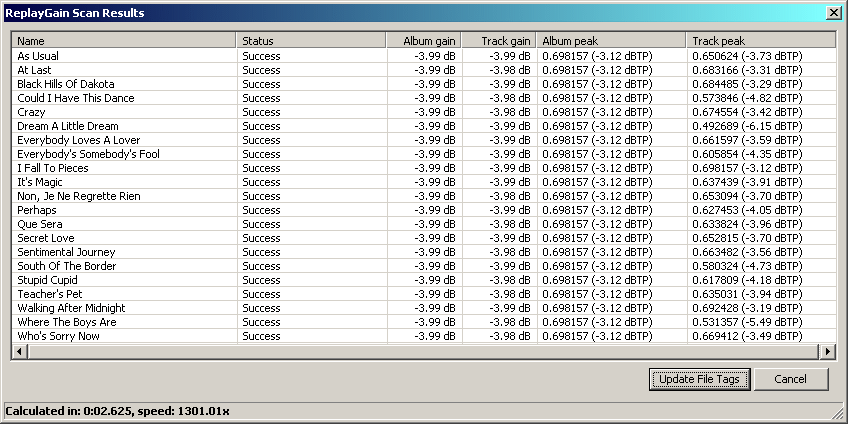Click track peak 0.627453 (-4.05 dBTP)

click(747, 210)
